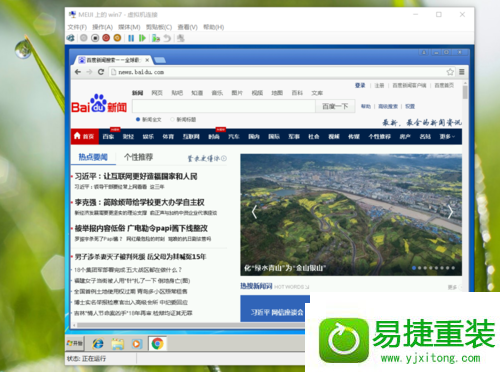This screenshot has height=372, width=500.
Task: Open the 财经 navbar section
Action: point(128,136)
